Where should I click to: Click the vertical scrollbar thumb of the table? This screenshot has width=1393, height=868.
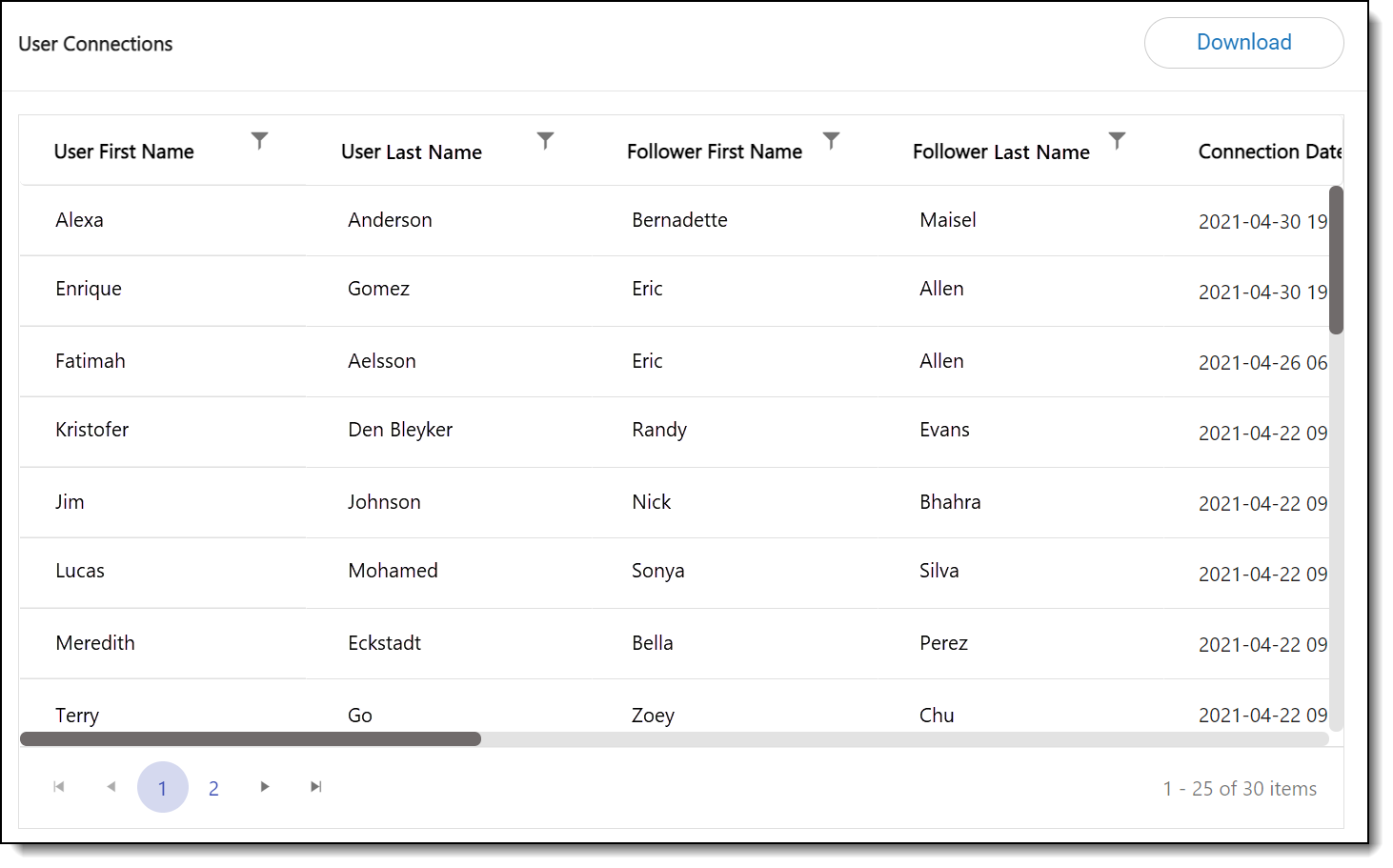1336,260
